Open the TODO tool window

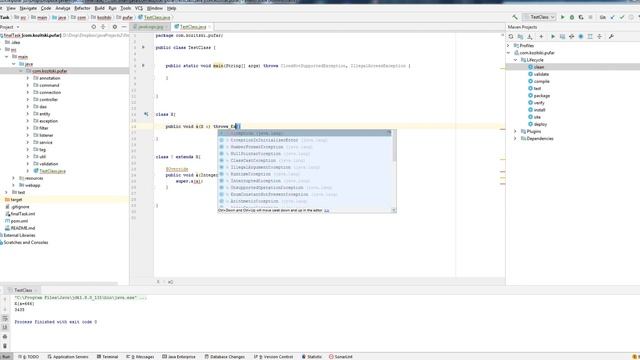(x=29, y=357)
